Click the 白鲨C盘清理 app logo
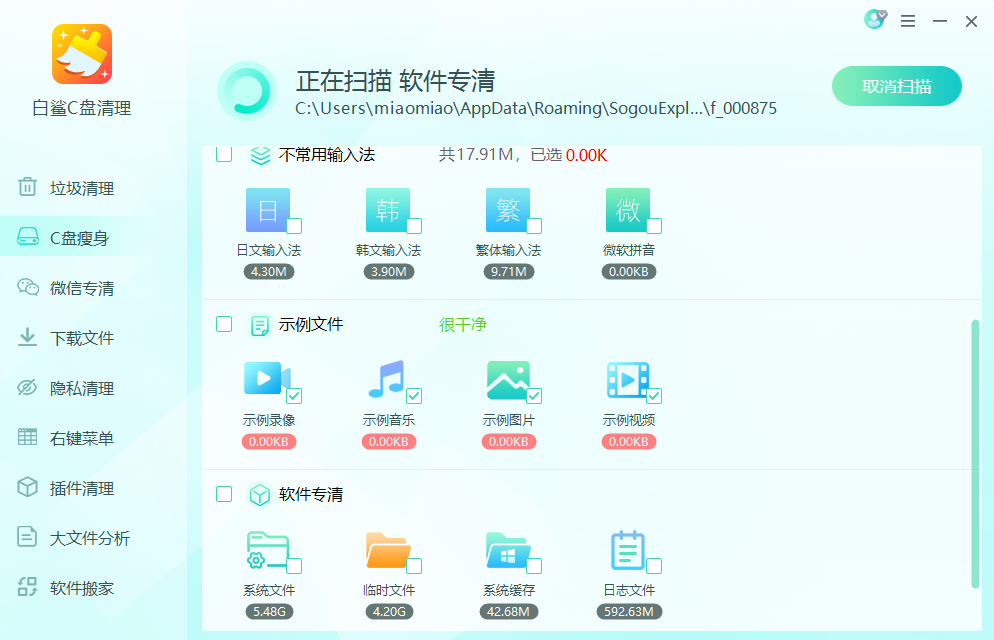This screenshot has width=994, height=640. 82,54
